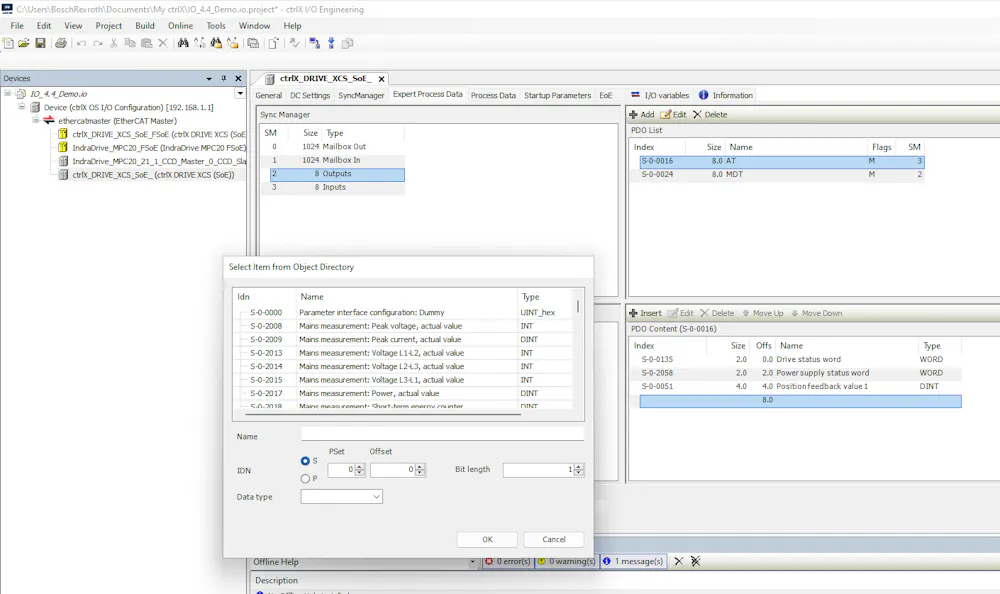Image resolution: width=1000 pixels, height=594 pixels.
Task: Open the File menu
Action: (x=17, y=26)
